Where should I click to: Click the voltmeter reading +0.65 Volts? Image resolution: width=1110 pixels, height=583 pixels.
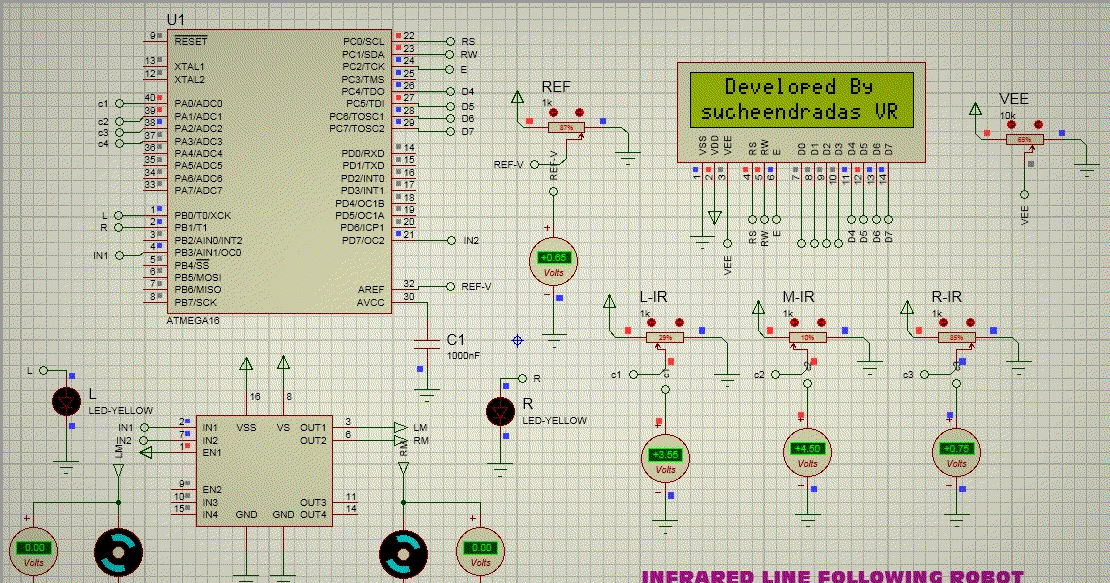553,262
